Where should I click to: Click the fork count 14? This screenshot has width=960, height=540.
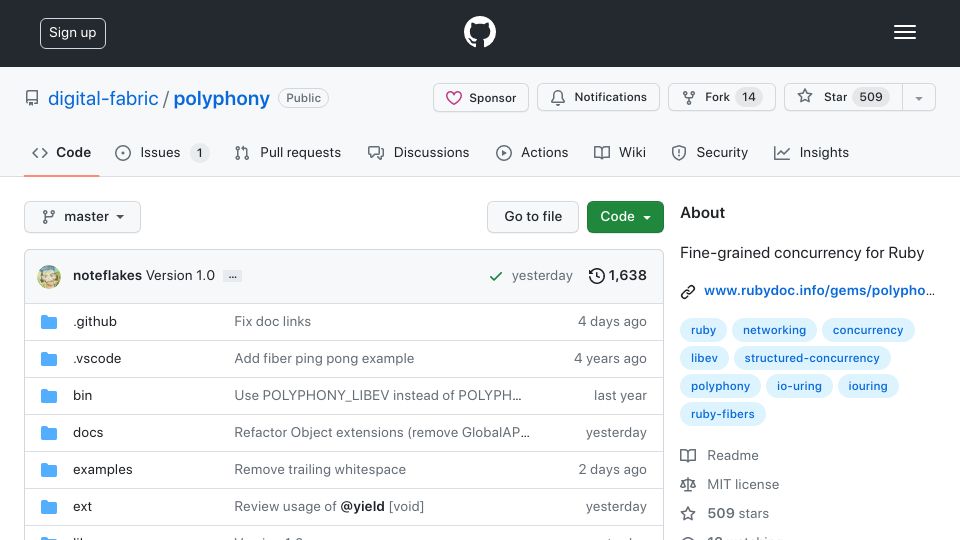click(x=749, y=97)
